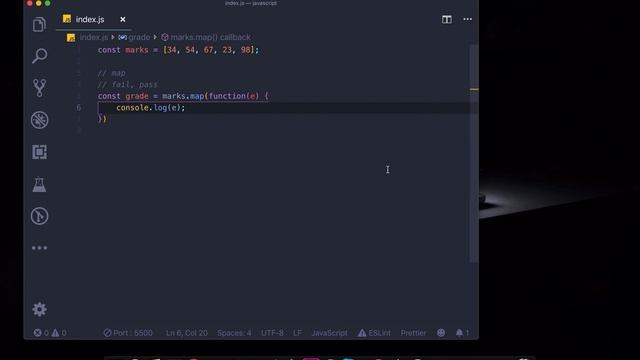The image size is (640, 360).
Task: Click index.js in the breadcrumb
Action: [x=94, y=37]
